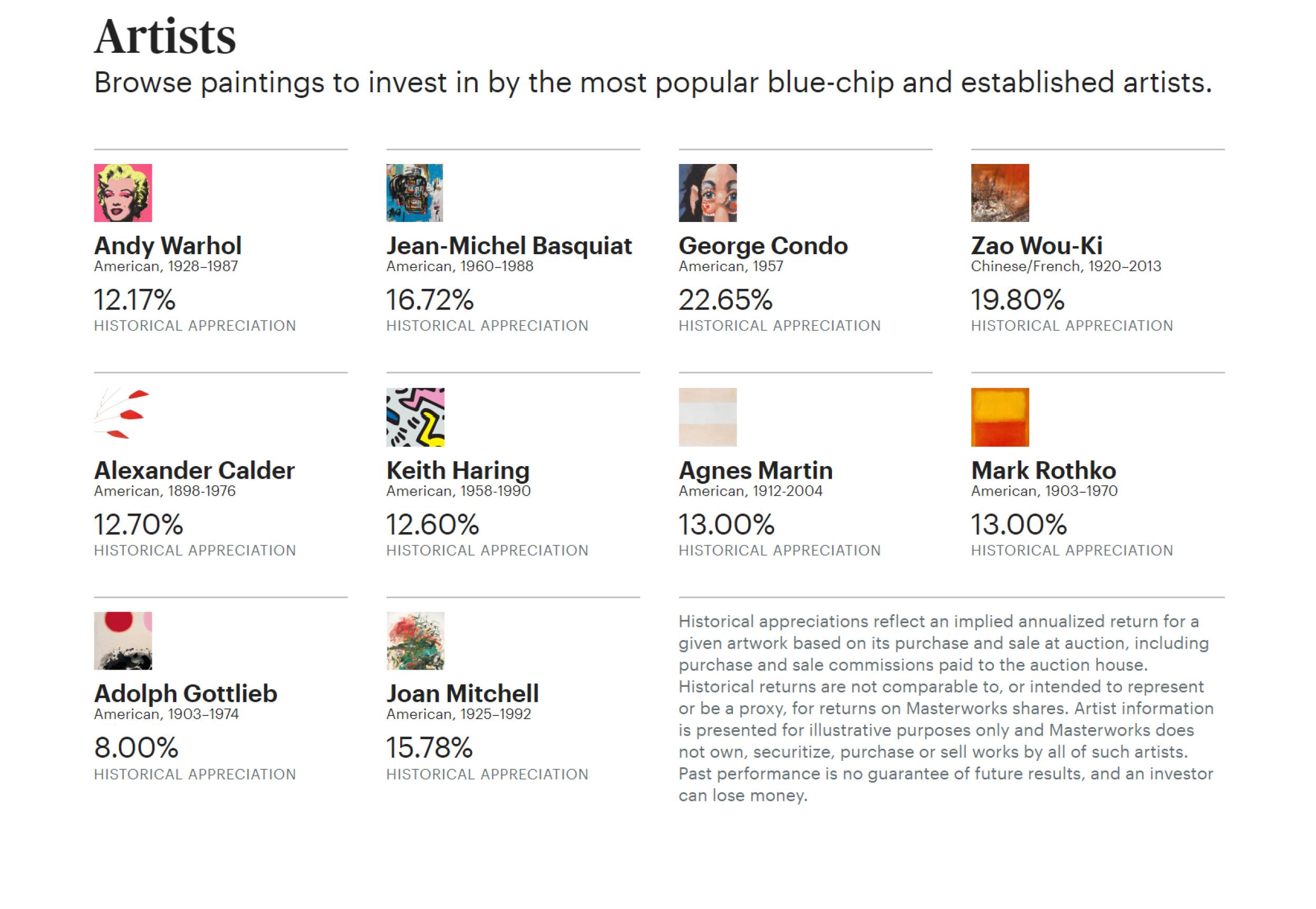
Task: Click the Adolph Gottlieb name heading
Action: click(x=186, y=694)
